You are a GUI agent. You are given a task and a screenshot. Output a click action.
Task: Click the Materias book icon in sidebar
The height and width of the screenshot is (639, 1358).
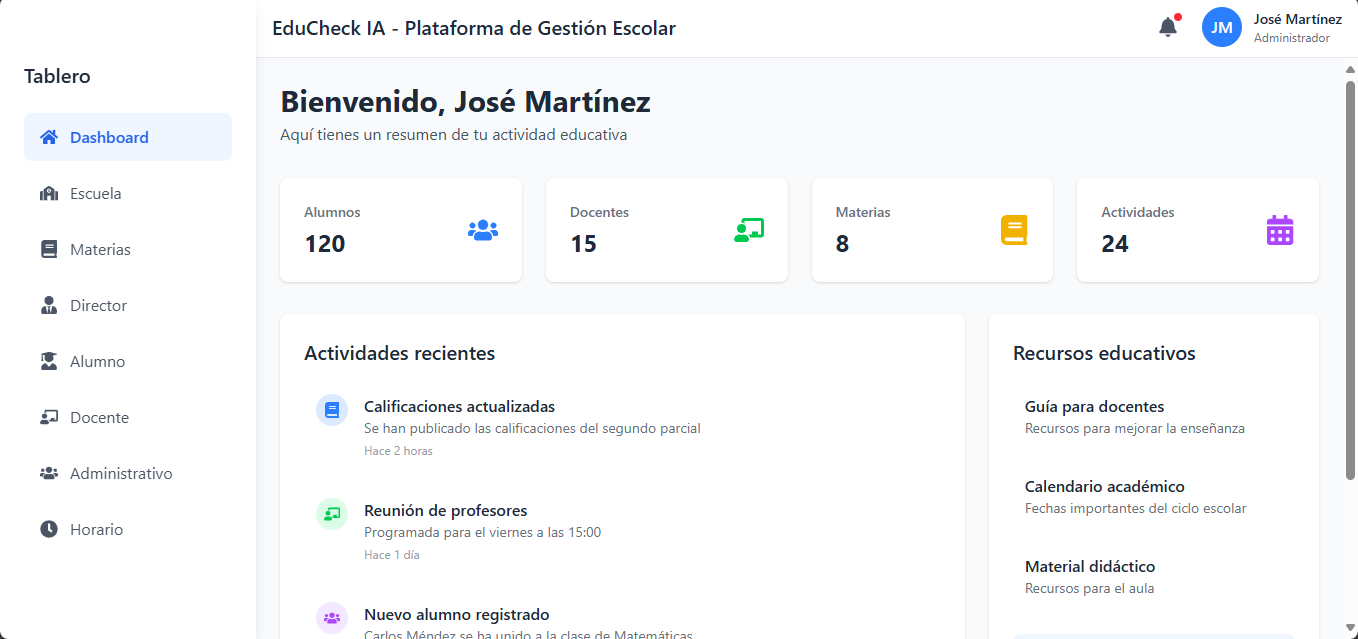coord(49,249)
